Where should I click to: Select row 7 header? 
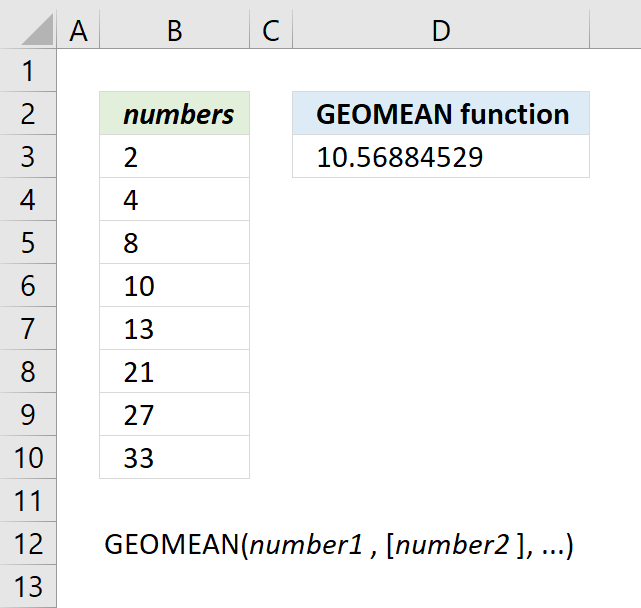pos(28,328)
